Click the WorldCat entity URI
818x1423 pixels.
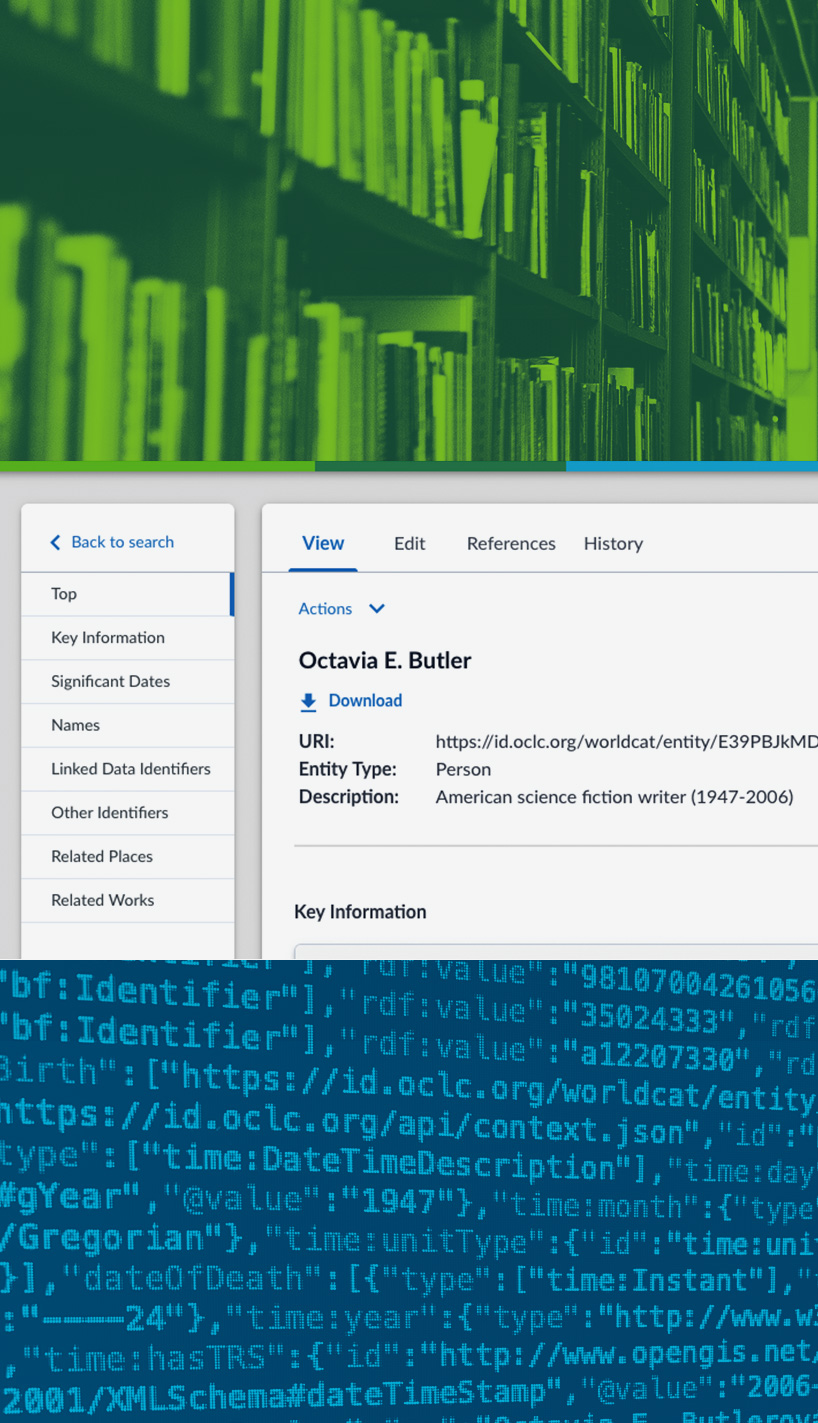[626, 742]
